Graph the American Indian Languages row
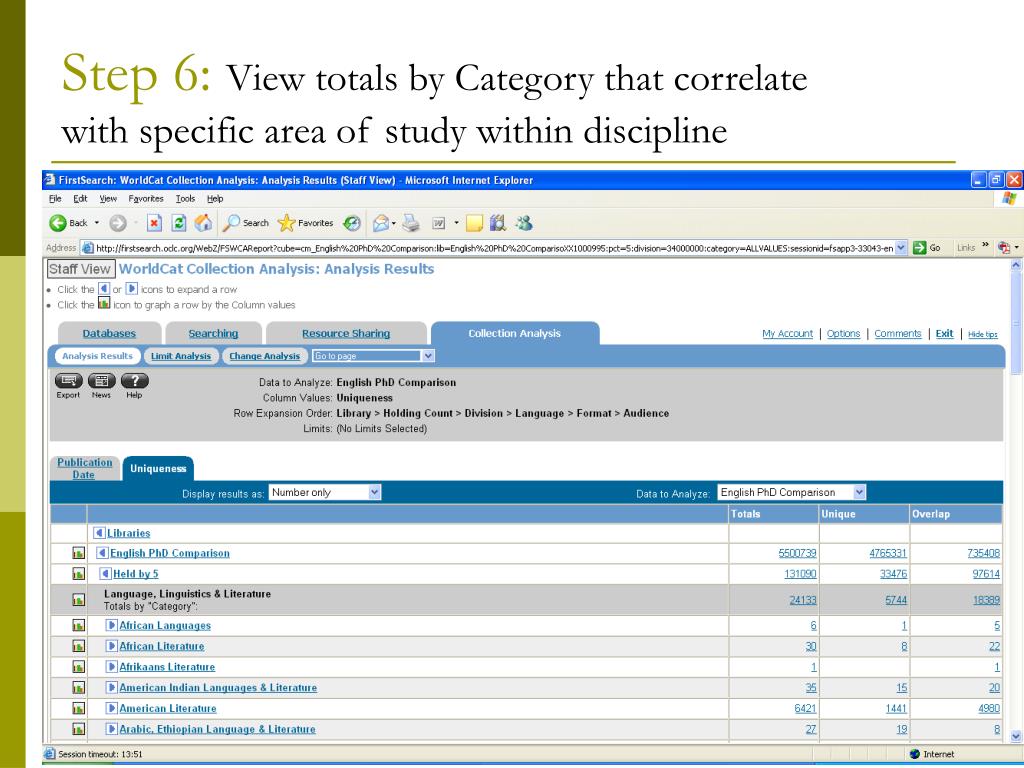 click(78, 688)
